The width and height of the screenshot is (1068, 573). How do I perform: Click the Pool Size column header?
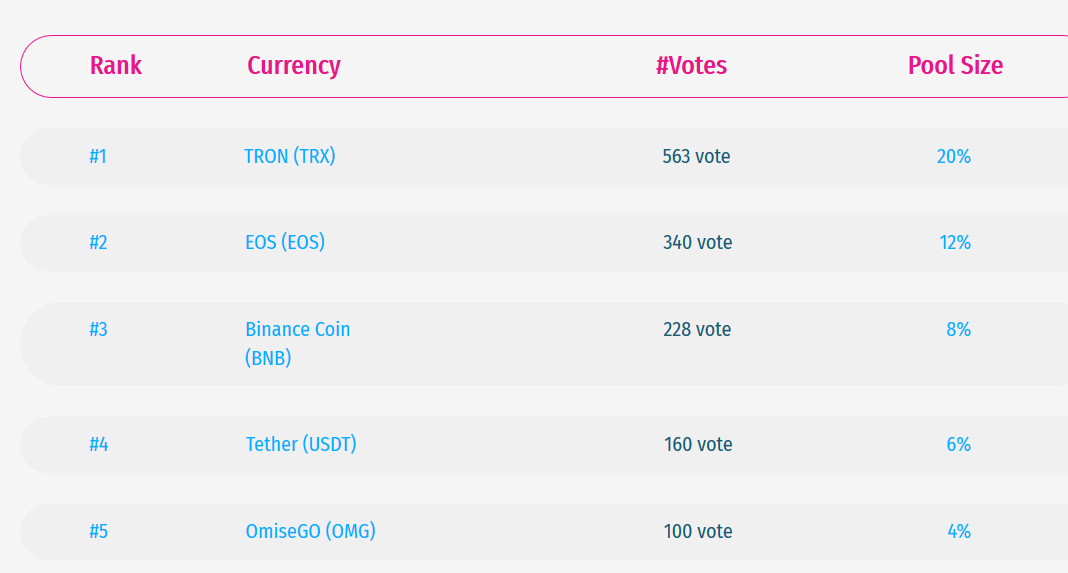click(x=955, y=66)
